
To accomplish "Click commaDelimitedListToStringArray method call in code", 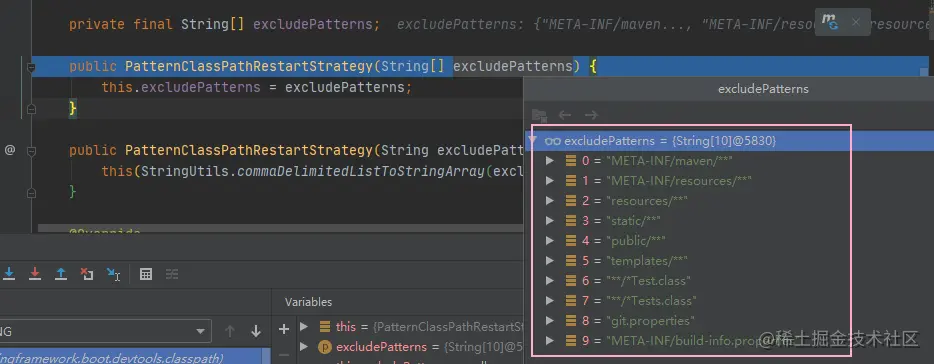I will coord(362,172).
